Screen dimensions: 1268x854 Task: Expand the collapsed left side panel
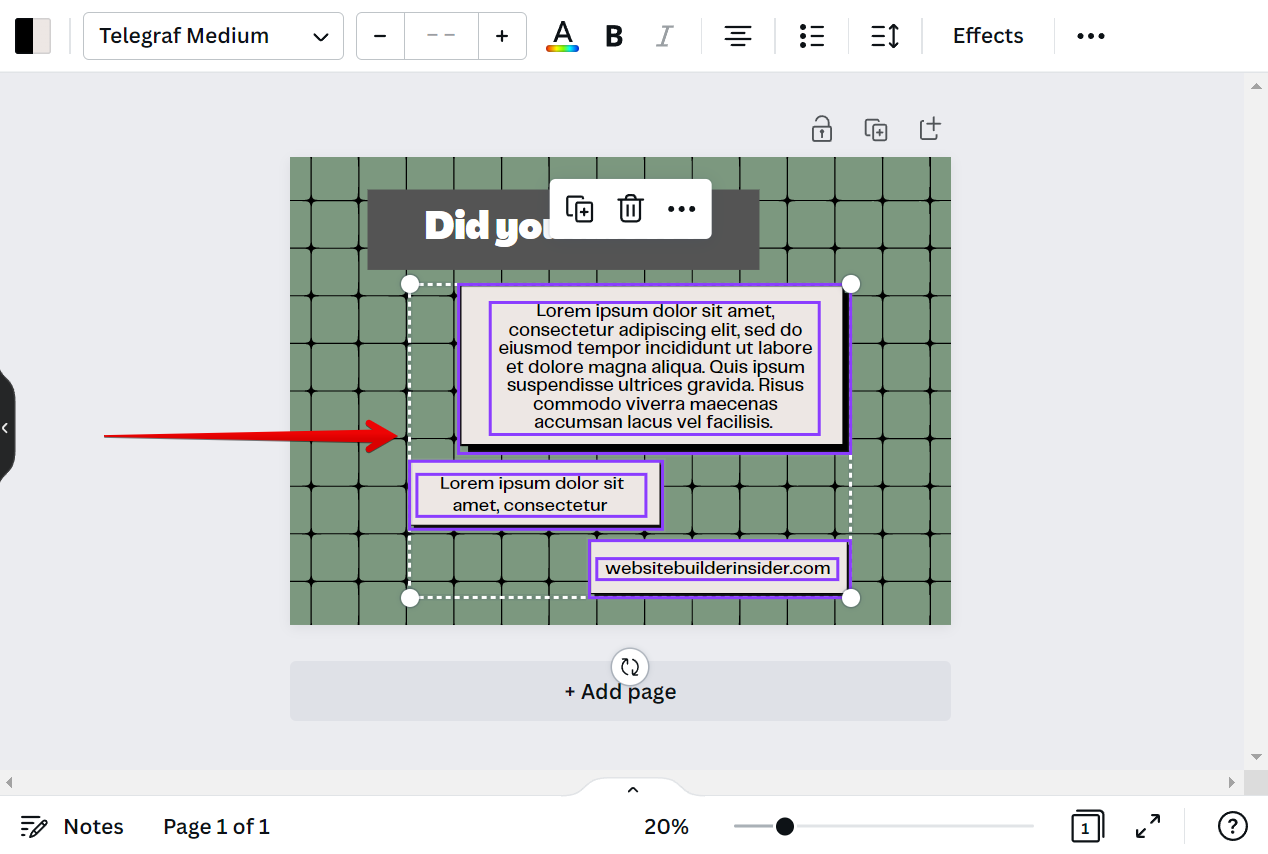[x=6, y=427]
